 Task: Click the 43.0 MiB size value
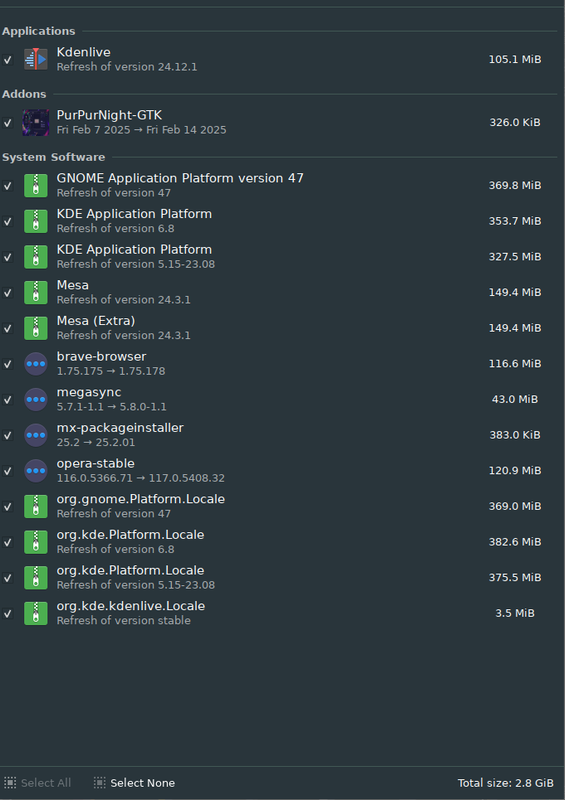pyautogui.click(x=515, y=399)
